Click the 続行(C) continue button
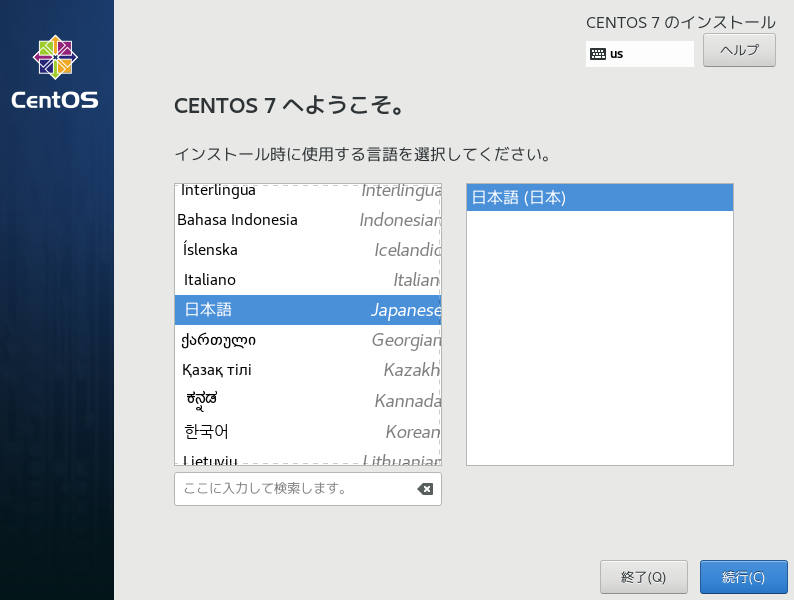The image size is (794, 600). pos(743,577)
